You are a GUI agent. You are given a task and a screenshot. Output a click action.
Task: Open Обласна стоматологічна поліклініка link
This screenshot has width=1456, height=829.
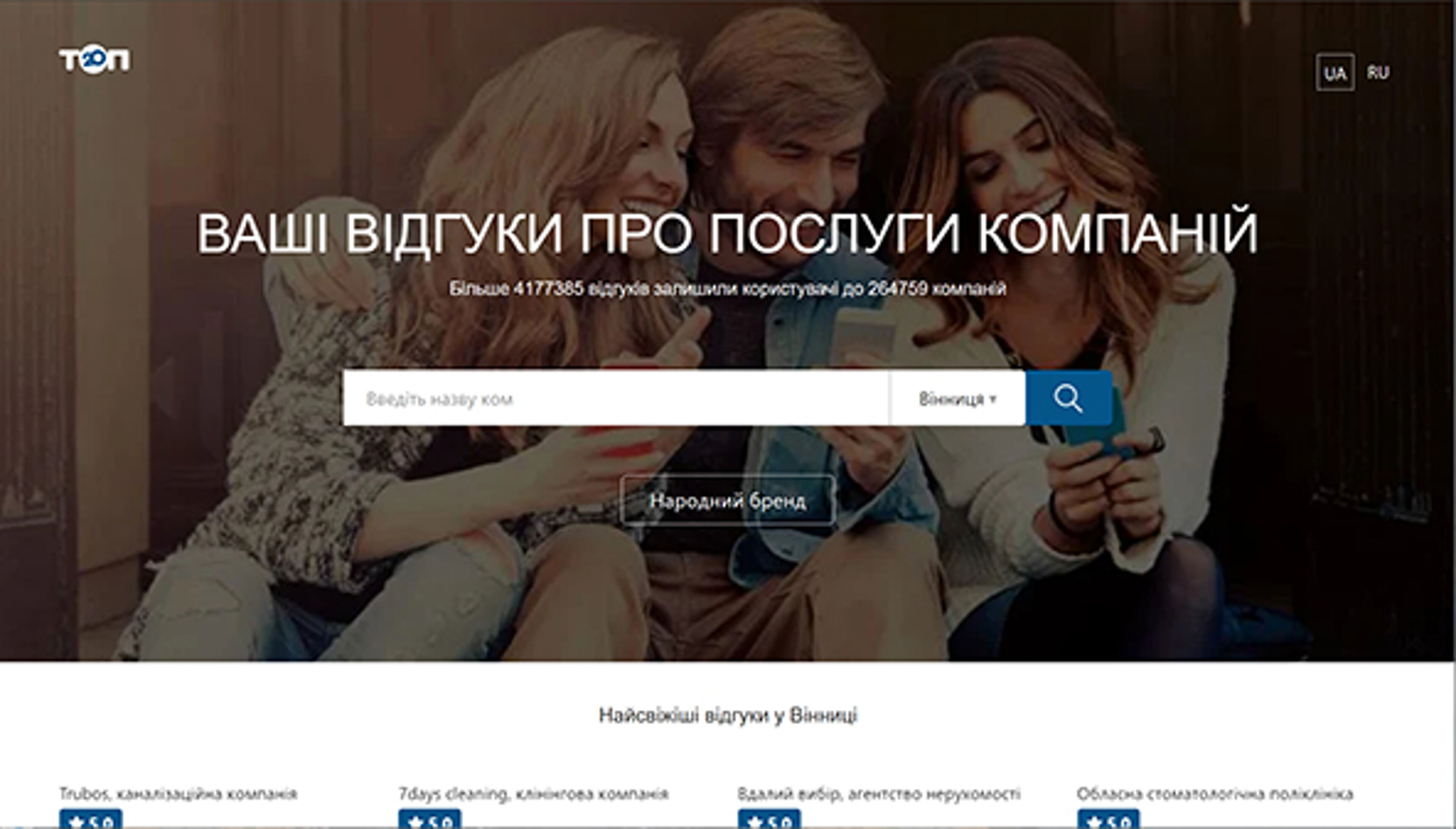(x=1215, y=793)
